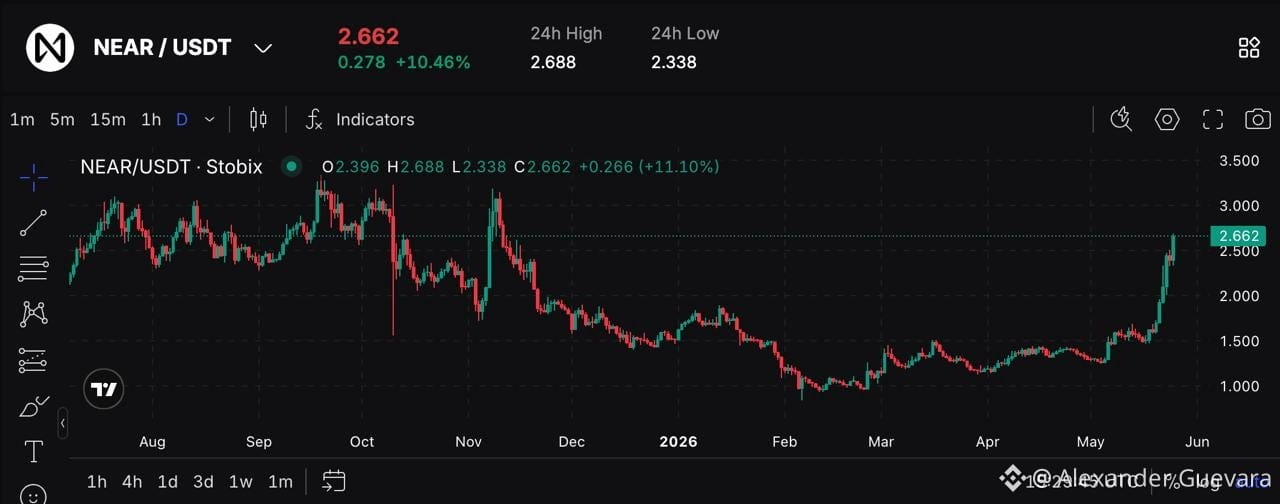This screenshot has height=504, width=1280.
Task: Click the +10.46% change in header
Action: 433,62
